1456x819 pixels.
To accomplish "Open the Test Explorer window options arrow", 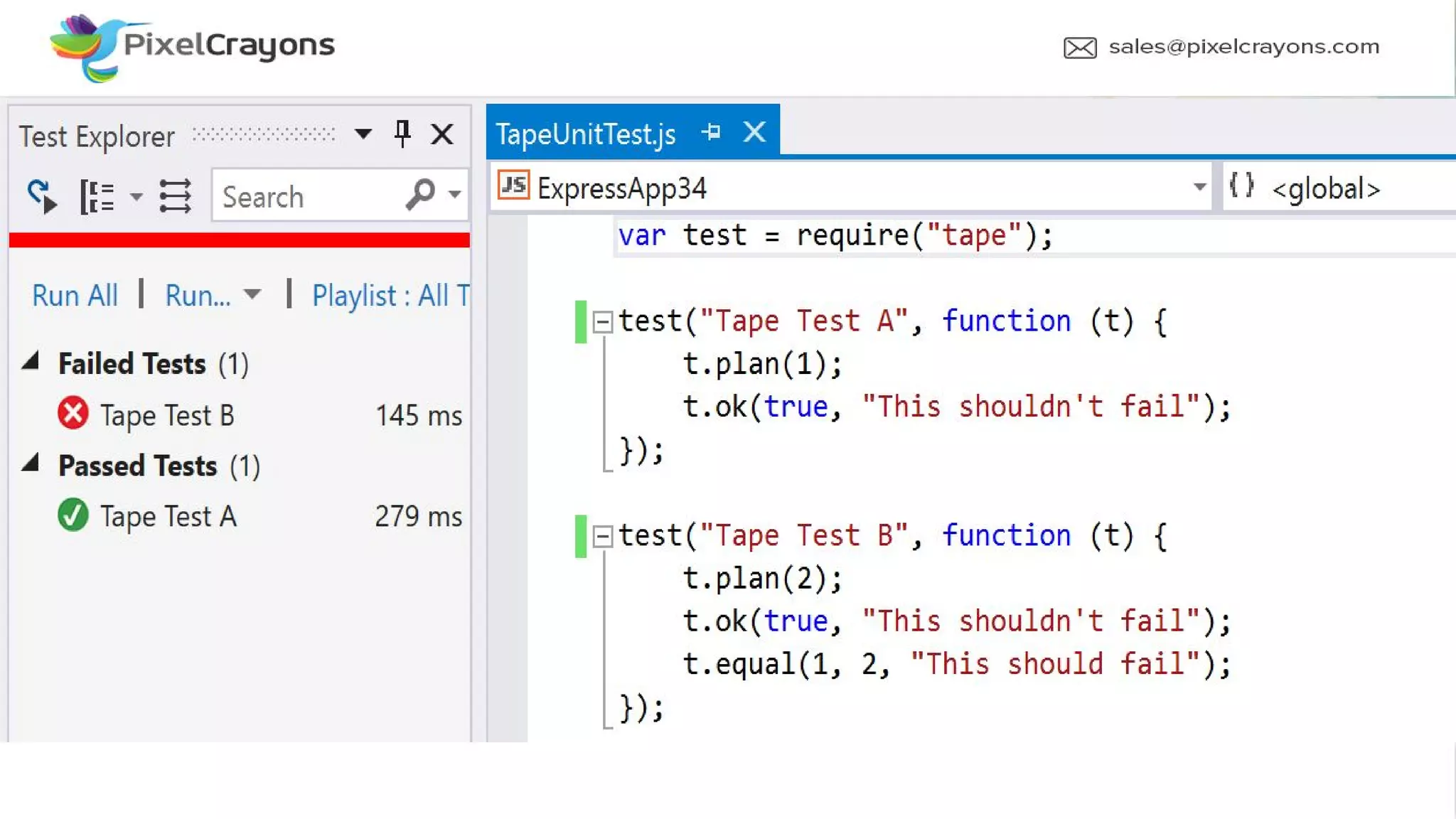I will point(363,134).
